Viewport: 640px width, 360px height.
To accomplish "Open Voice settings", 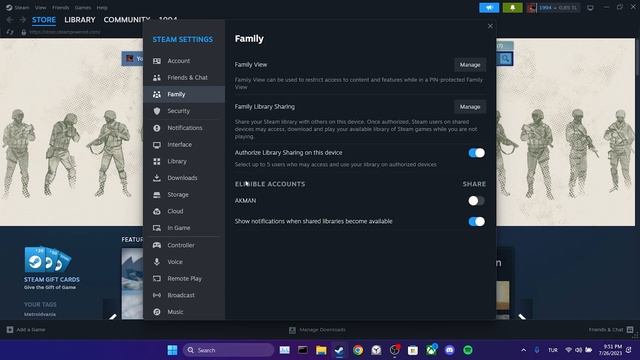I will click(x=184, y=262).
